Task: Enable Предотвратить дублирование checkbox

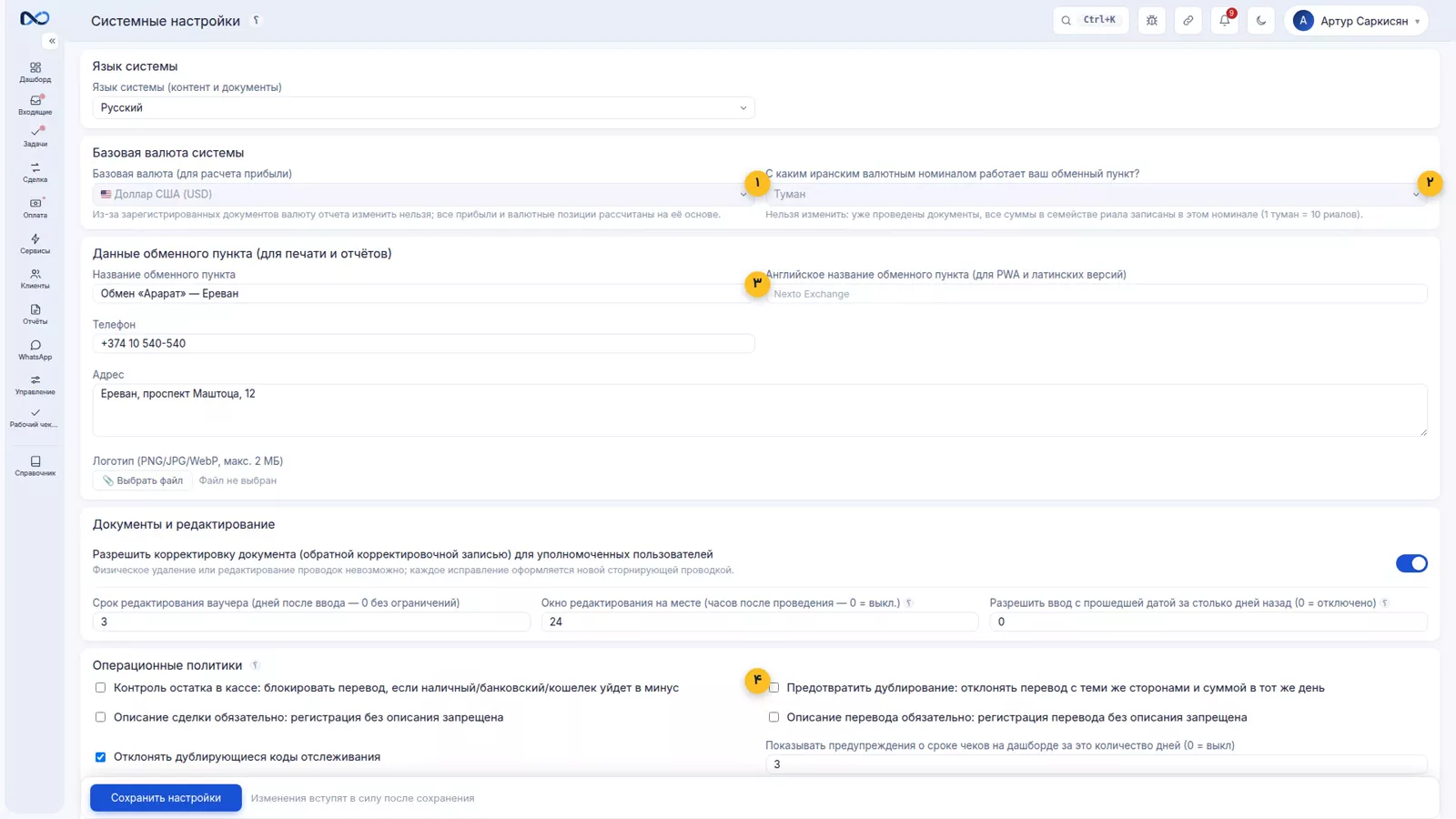Action: click(773, 688)
